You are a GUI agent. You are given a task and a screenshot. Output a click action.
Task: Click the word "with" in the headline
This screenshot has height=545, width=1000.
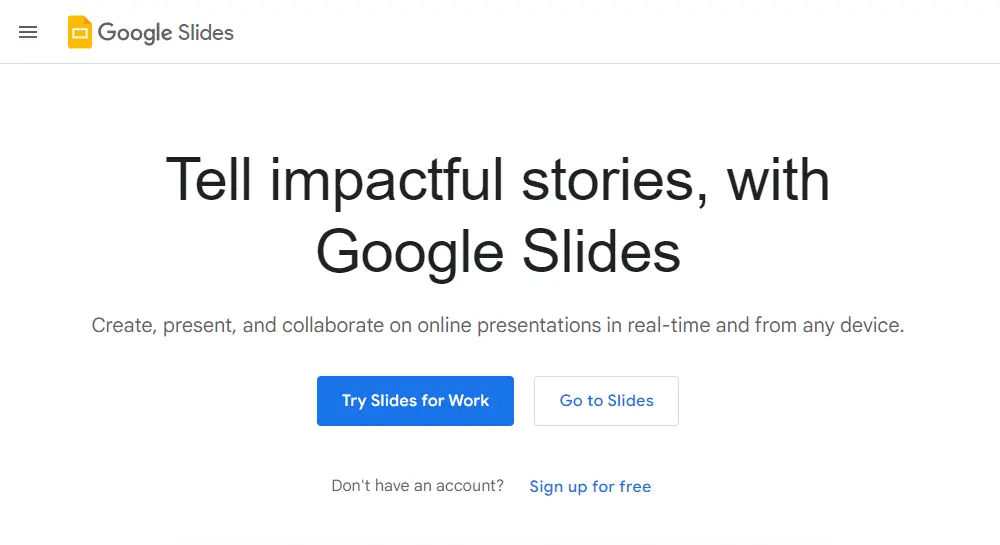pyautogui.click(x=778, y=180)
